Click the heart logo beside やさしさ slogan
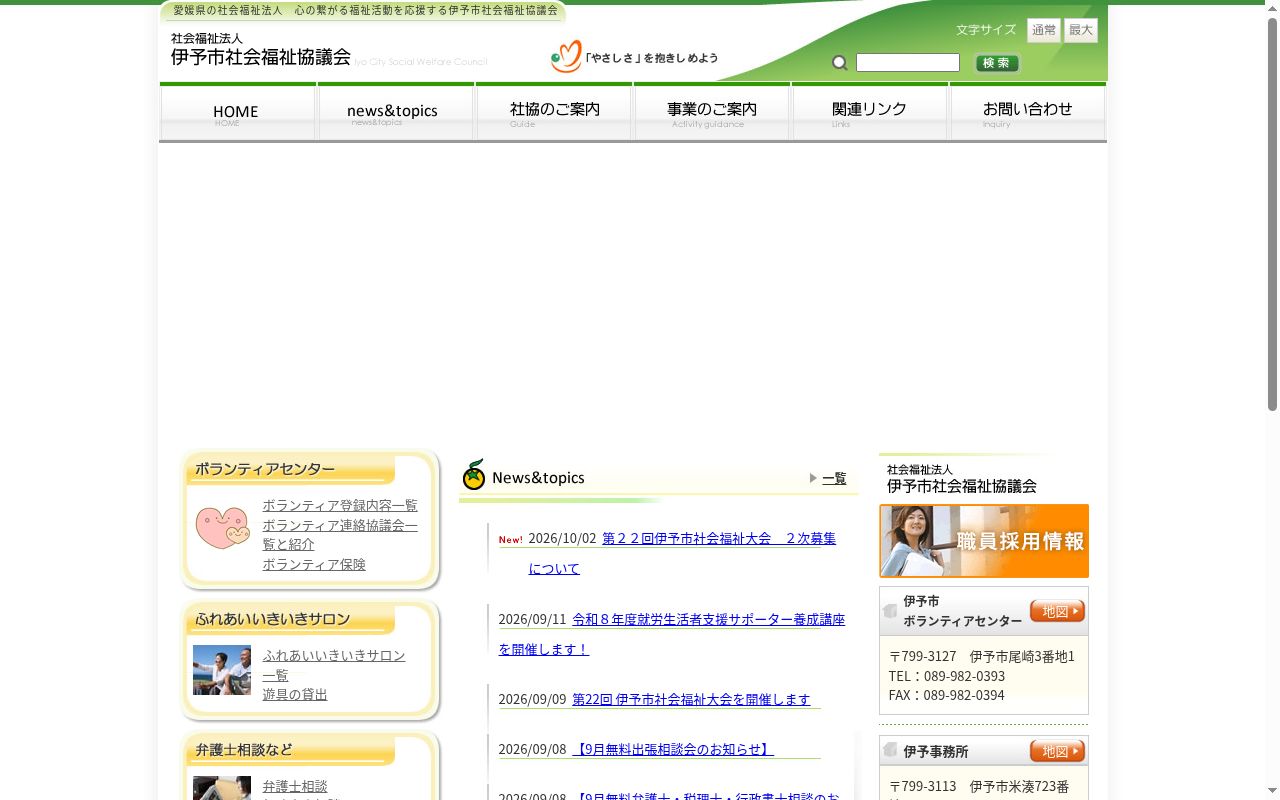The image size is (1280, 800). point(566,57)
